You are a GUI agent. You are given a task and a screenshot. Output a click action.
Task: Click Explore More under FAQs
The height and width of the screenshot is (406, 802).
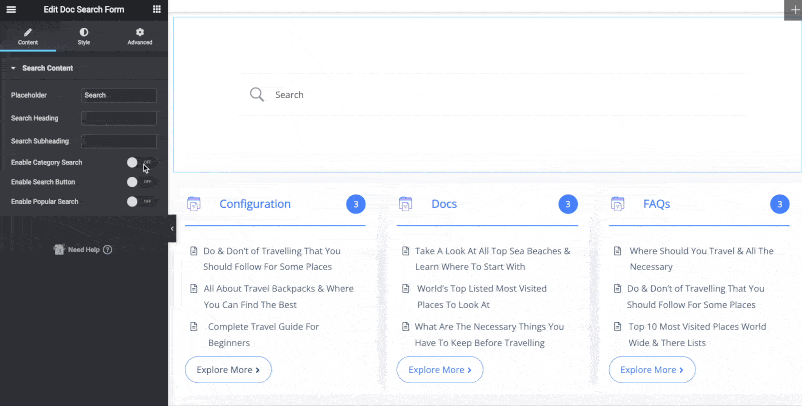652,369
